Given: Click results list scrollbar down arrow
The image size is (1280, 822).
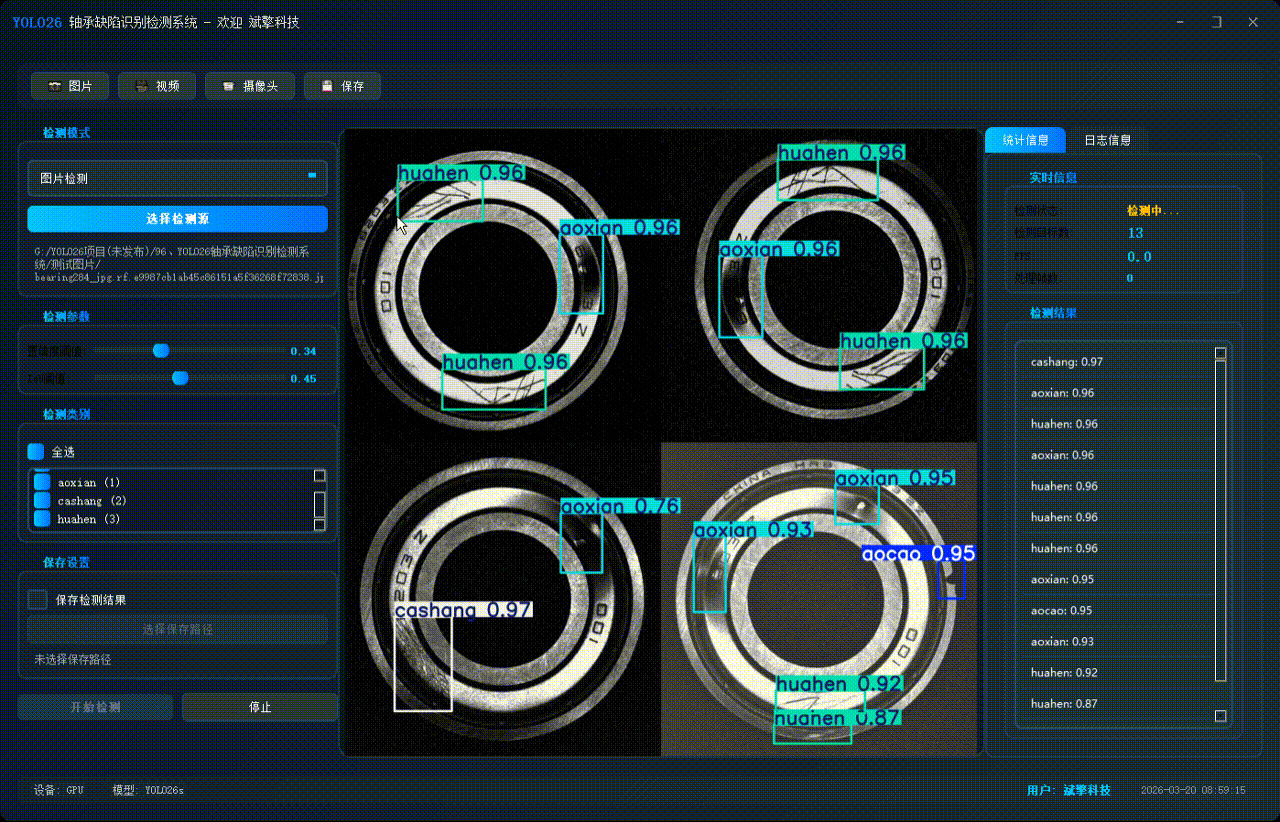Looking at the screenshot, I should 1220,716.
